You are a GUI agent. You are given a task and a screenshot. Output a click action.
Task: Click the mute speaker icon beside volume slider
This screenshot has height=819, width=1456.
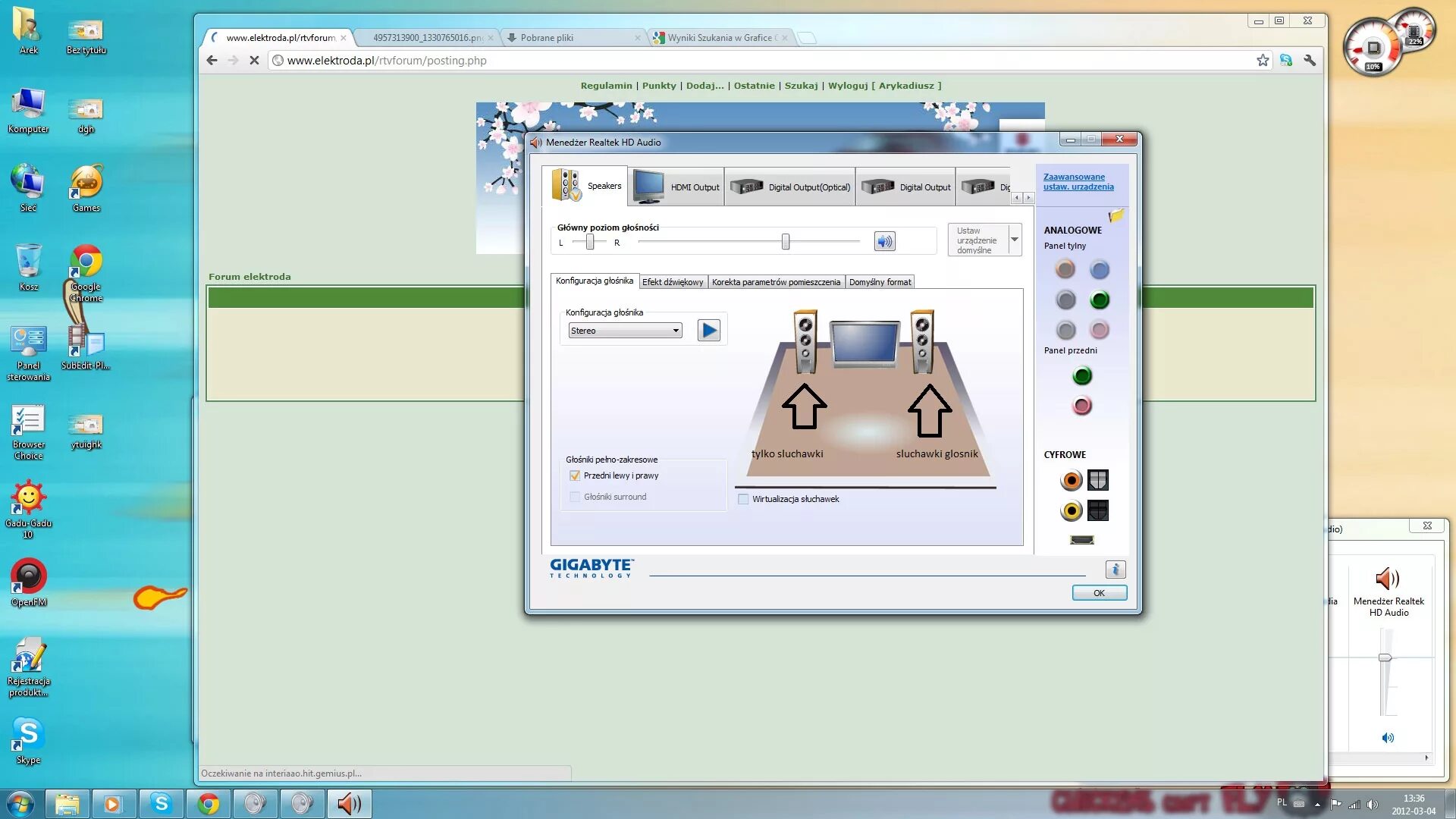click(884, 242)
